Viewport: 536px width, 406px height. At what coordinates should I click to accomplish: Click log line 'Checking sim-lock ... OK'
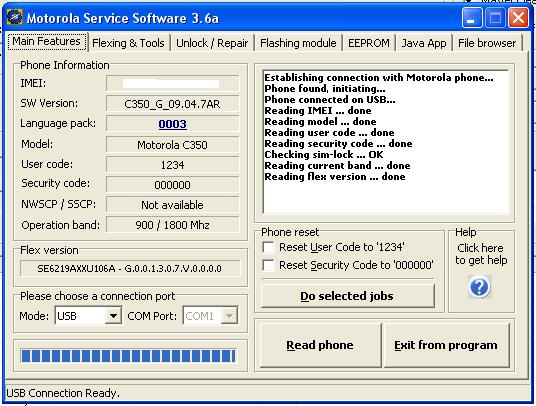click(x=324, y=154)
